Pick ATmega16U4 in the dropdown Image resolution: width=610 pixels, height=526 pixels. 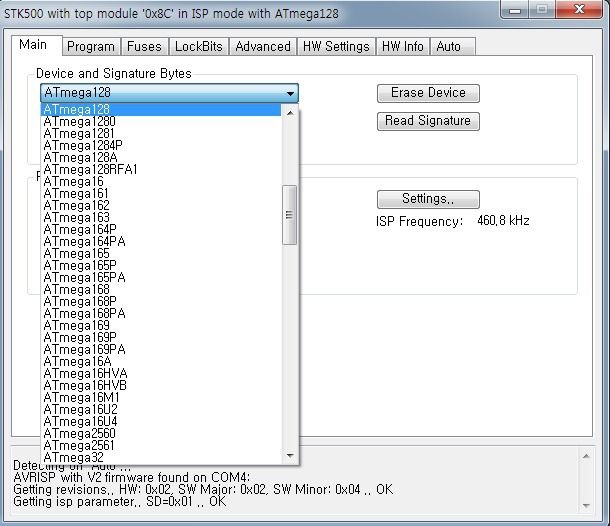click(161, 422)
